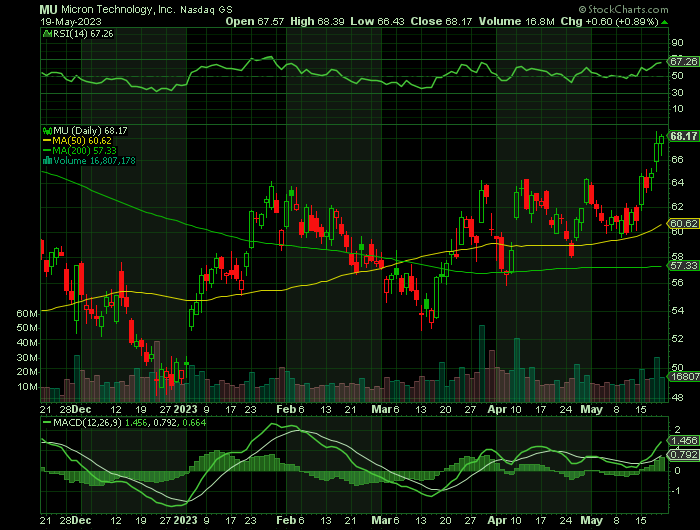Click the 57.33 MA(200) tag on right axis

(x=683, y=266)
